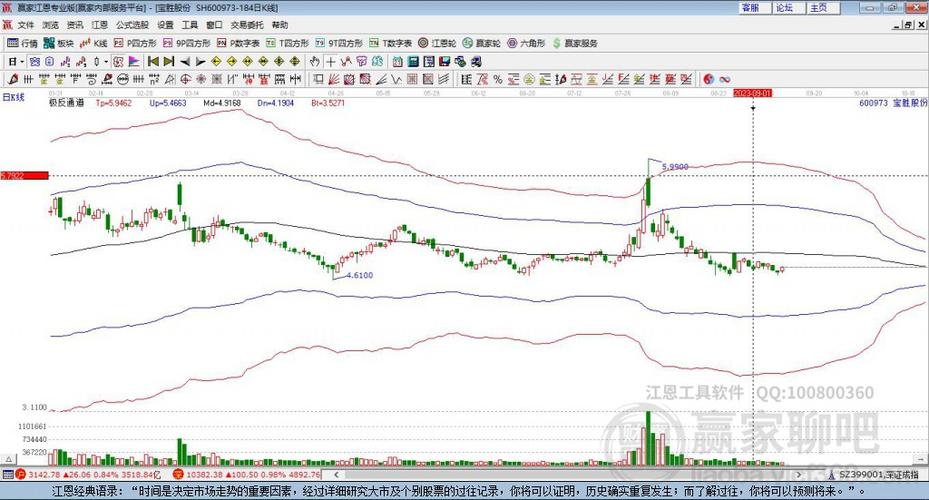Open the T数字表 tool
This screenshot has width=929, height=500.
tap(390, 43)
